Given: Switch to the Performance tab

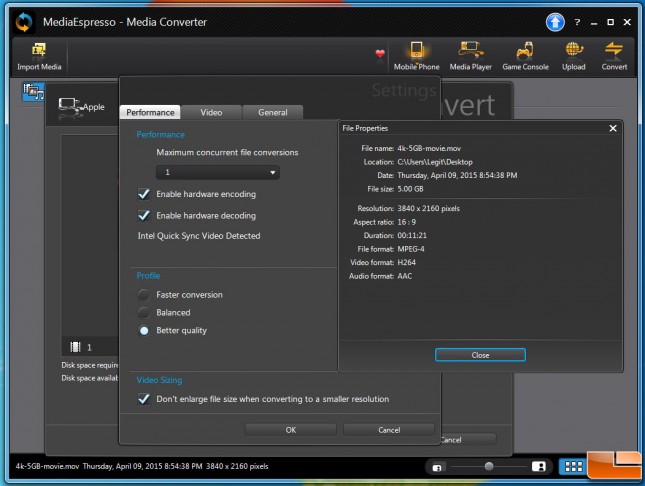Looking at the screenshot, I should 150,112.
